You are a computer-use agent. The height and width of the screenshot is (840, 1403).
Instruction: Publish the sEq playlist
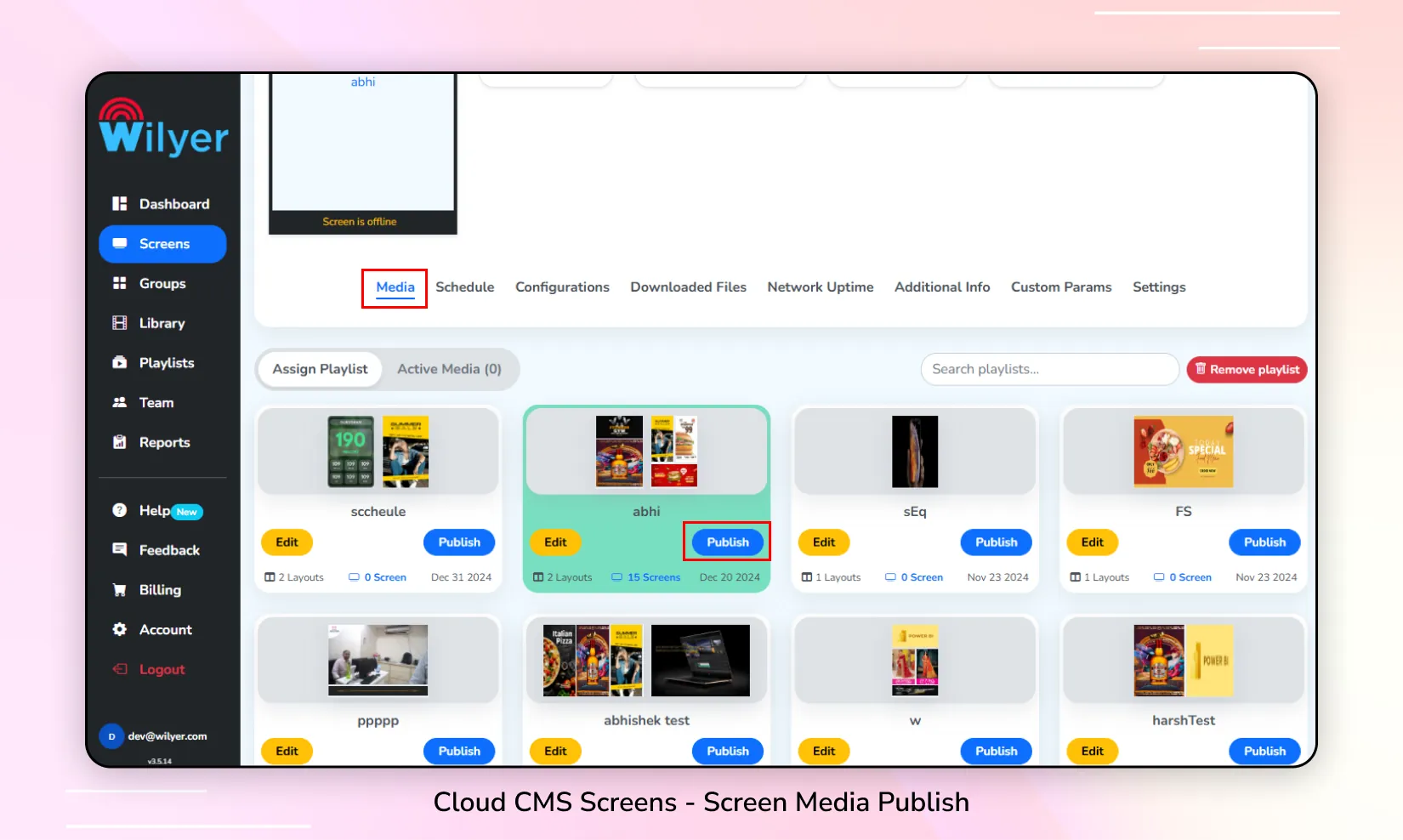click(x=997, y=542)
